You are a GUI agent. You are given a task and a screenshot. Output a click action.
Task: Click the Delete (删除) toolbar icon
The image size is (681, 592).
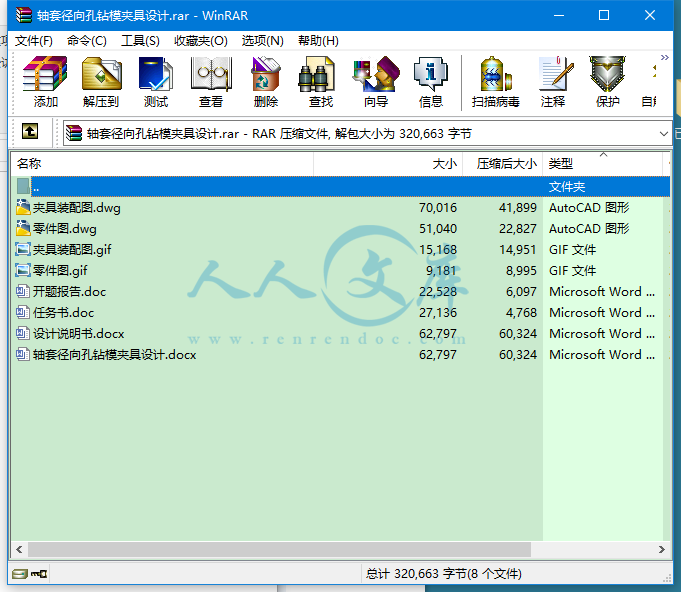point(265,82)
